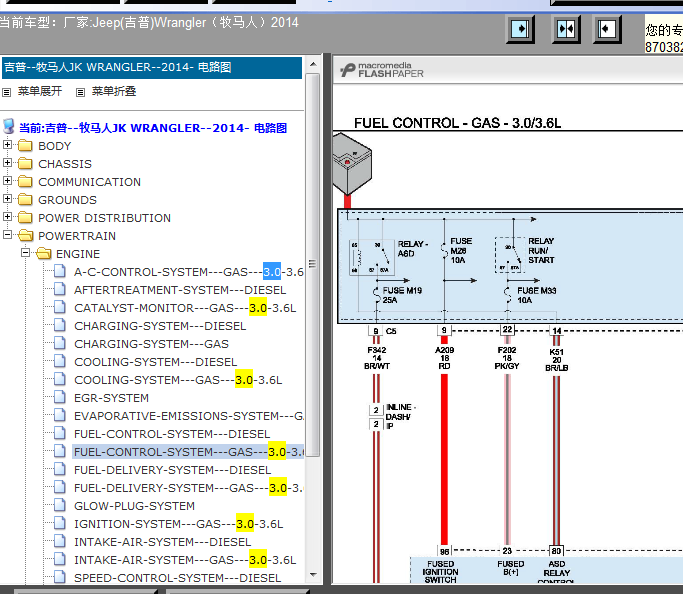Click the document icon for GLOW-PLUG-SYSTEM

pyautogui.click(x=60, y=505)
